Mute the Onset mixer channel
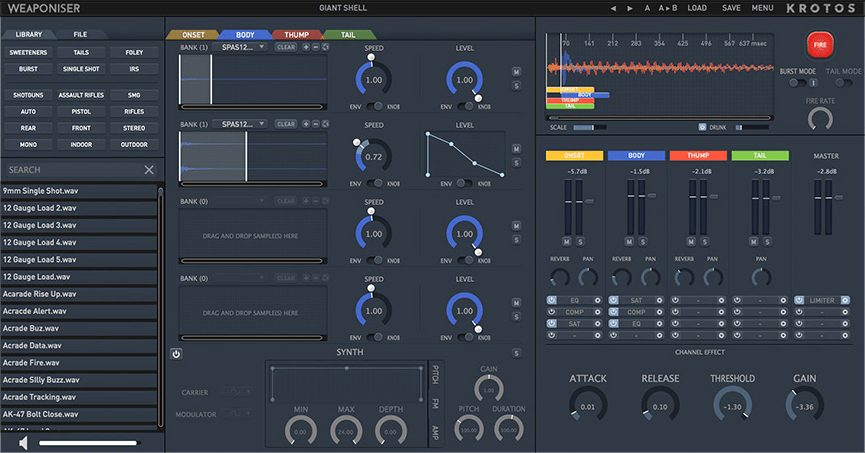This screenshot has width=865, height=453. [566, 242]
